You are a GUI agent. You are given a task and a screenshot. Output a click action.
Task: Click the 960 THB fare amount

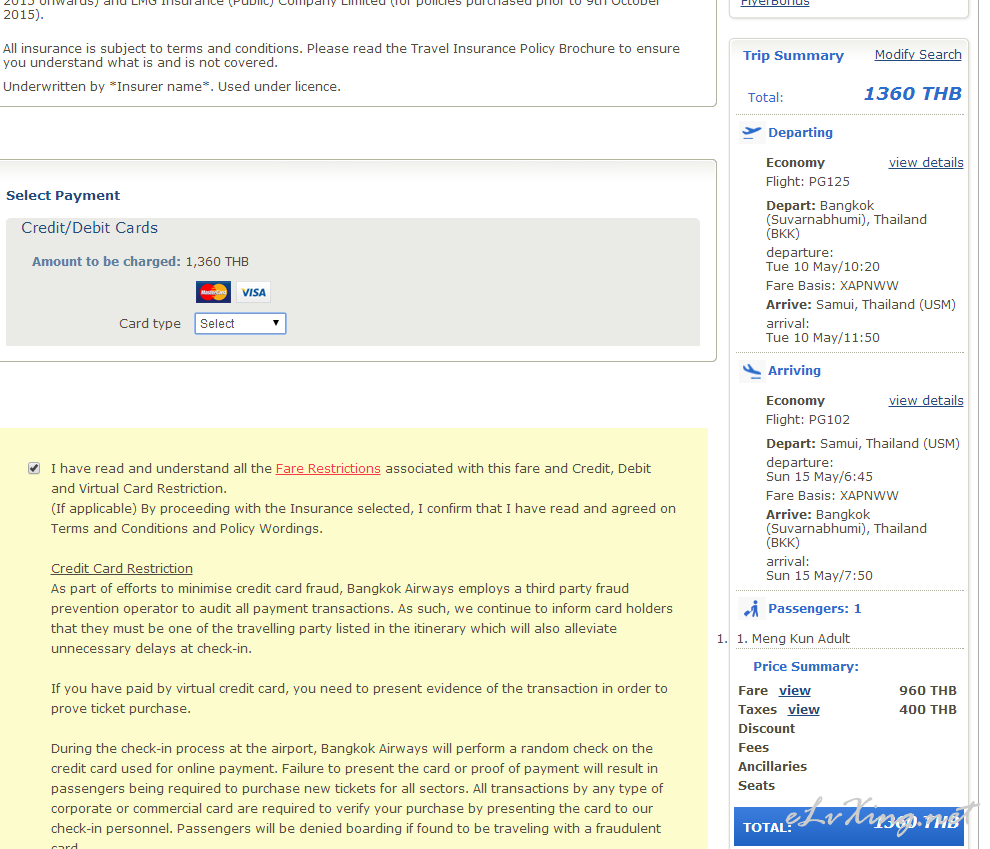(927, 691)
